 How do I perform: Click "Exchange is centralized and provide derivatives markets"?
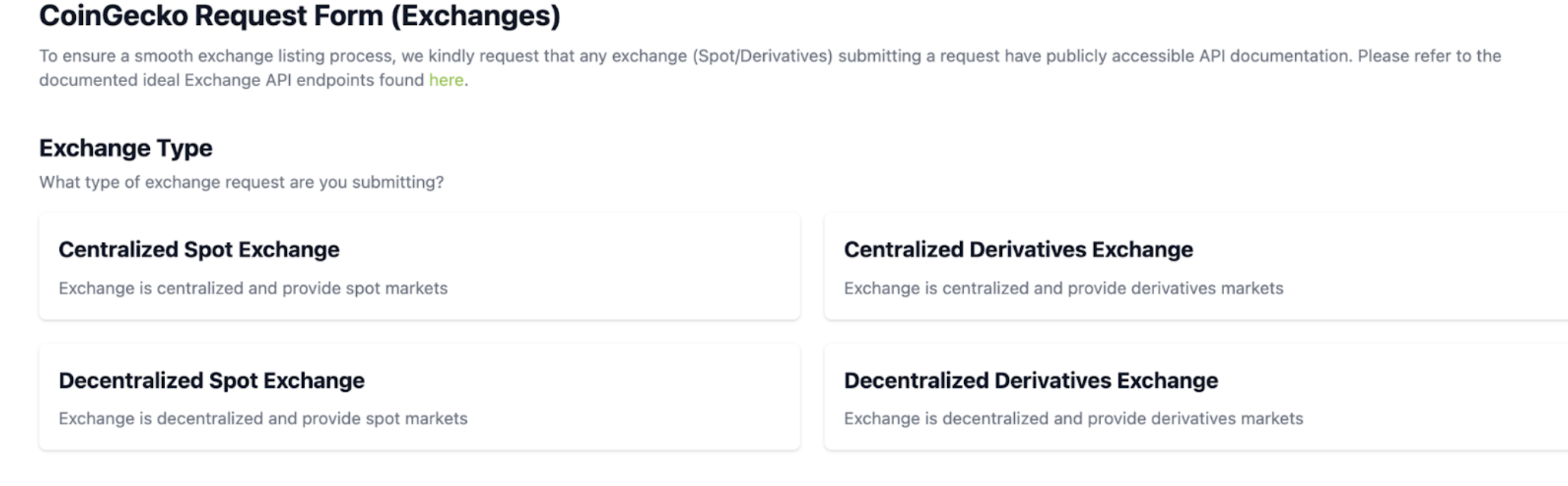click(x=1064, y=288)
